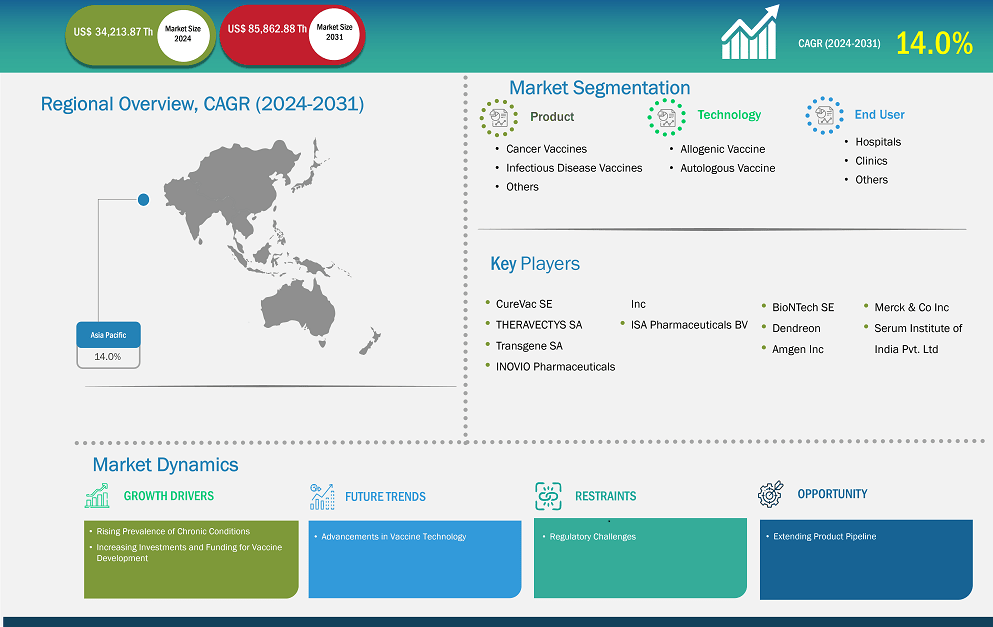
Task: Click the Opportunity gear icon
Action: tap(770, 494)
